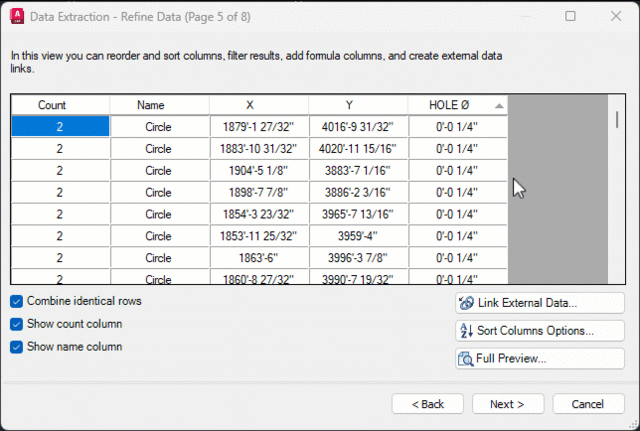The width and height of the screenshot is (640, 431).
Task: Select Y cell 3965'-7 13/16"
Action: coord(358,214)
